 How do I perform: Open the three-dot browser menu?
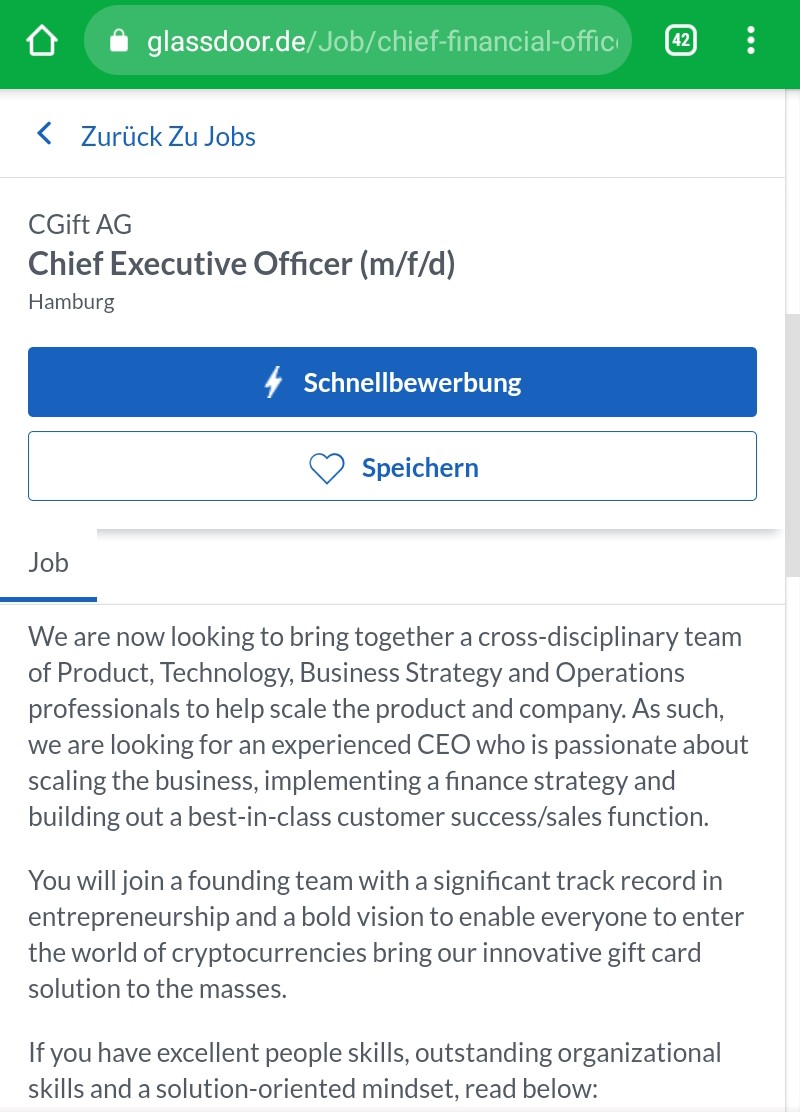(x=751, y=41)
